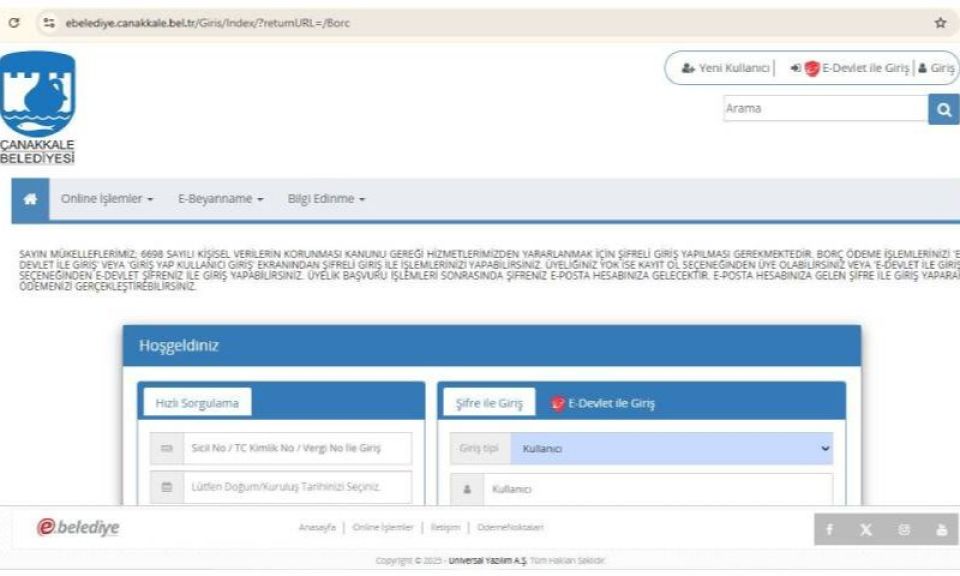
Task: Click the Anasayfa link in footer
Action: tap(315, 528)
